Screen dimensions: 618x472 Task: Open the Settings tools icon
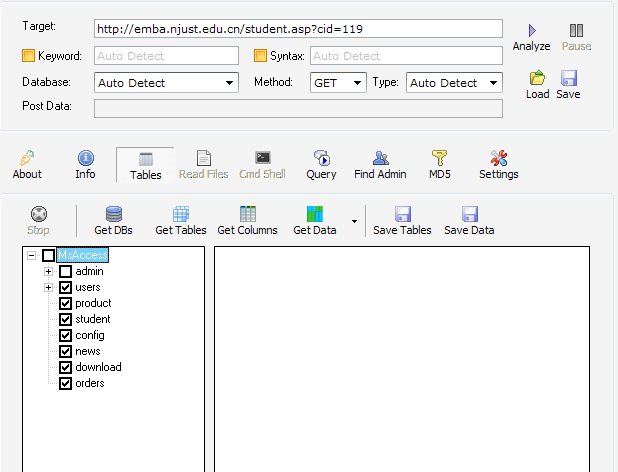[x=499, y=158]
